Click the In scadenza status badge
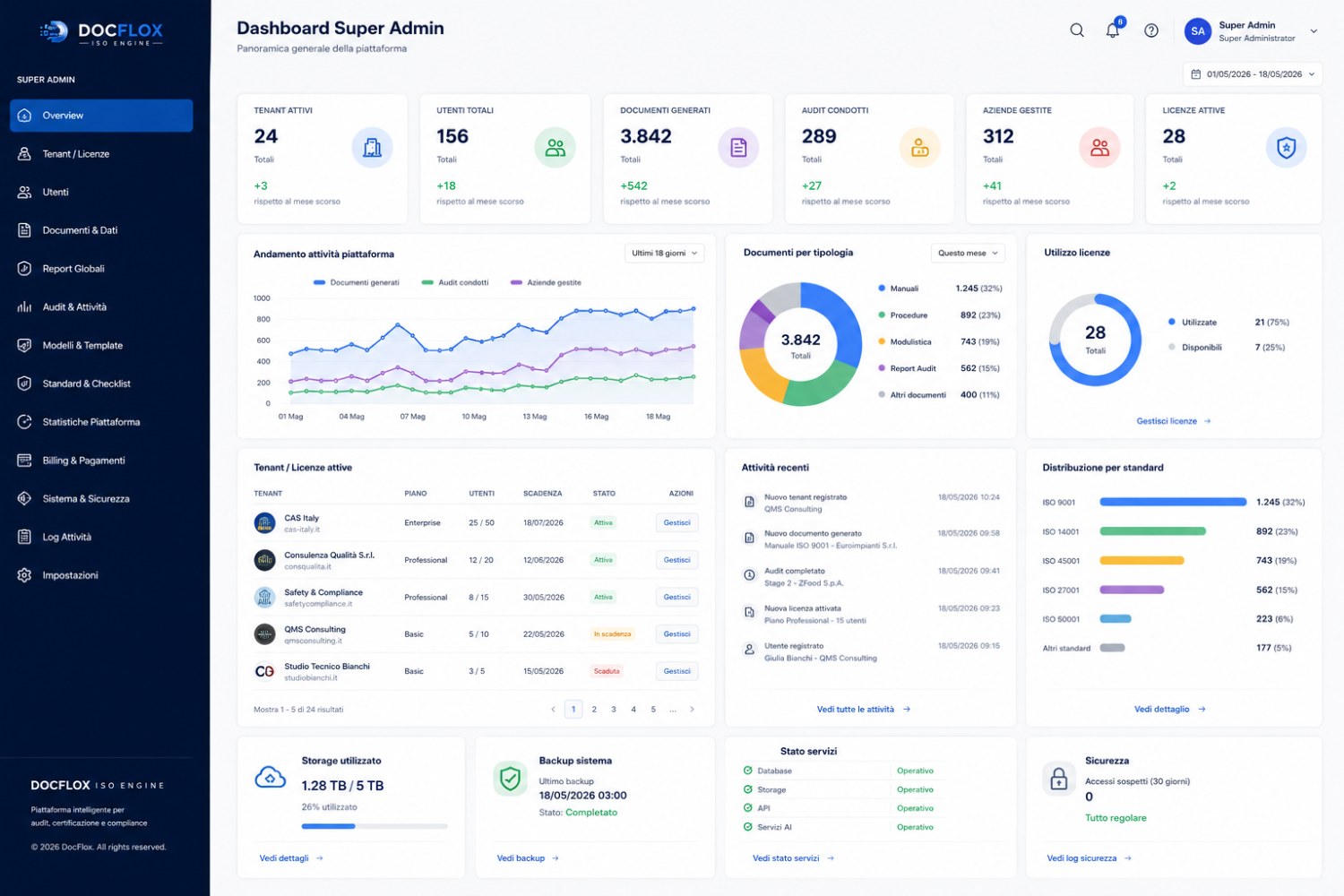The height and width of the screenshot is (896, 1344). (x=612, y=634)
